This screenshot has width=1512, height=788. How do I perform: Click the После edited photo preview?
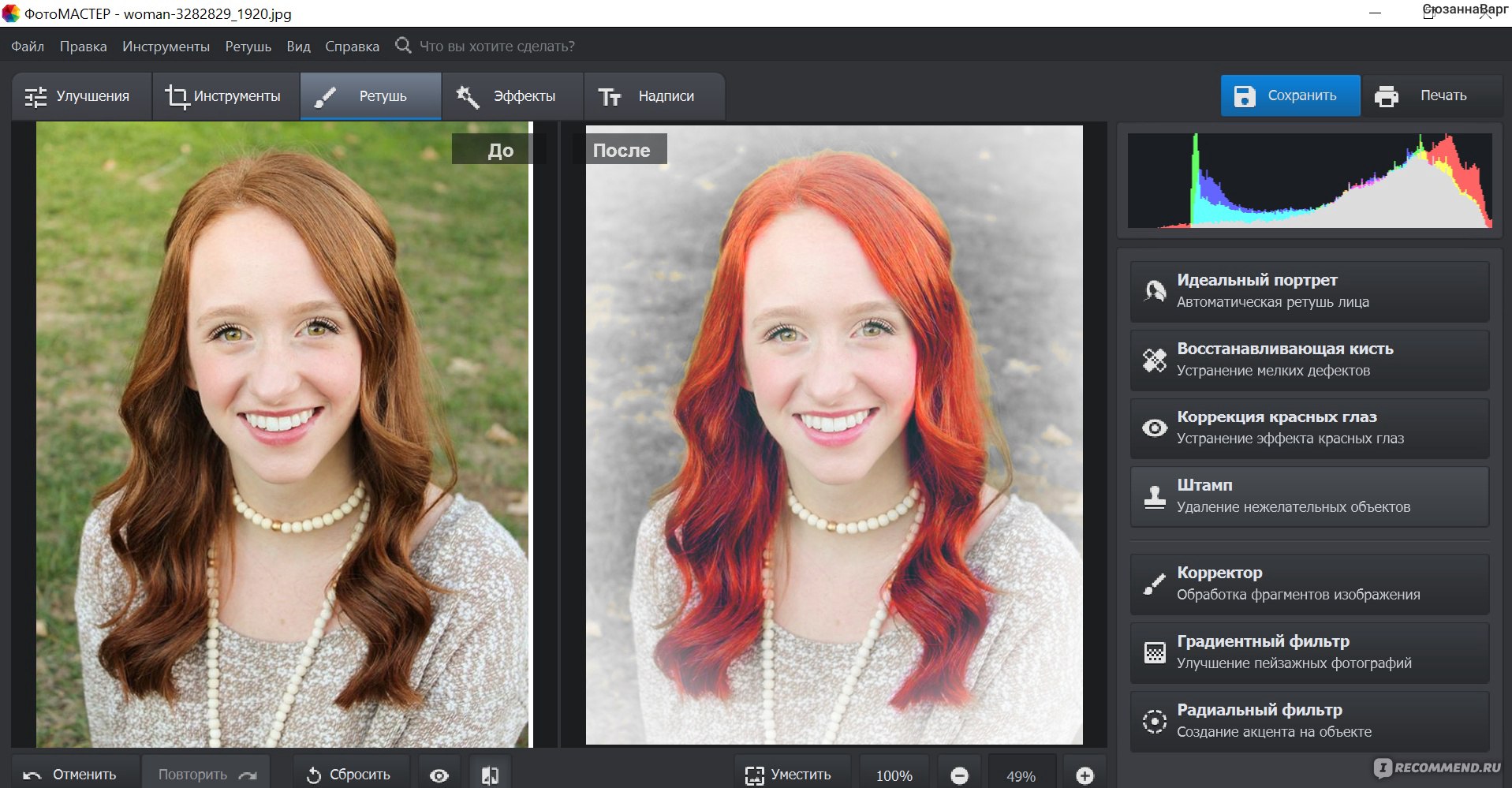coord(834,435)
